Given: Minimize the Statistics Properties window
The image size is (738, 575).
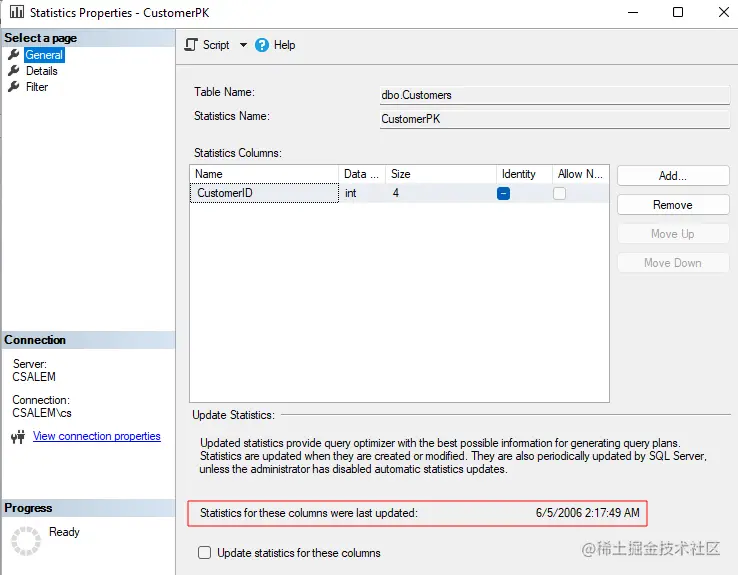Looking at the screenshot, I should pyautogui.click(x=633, y=12).
